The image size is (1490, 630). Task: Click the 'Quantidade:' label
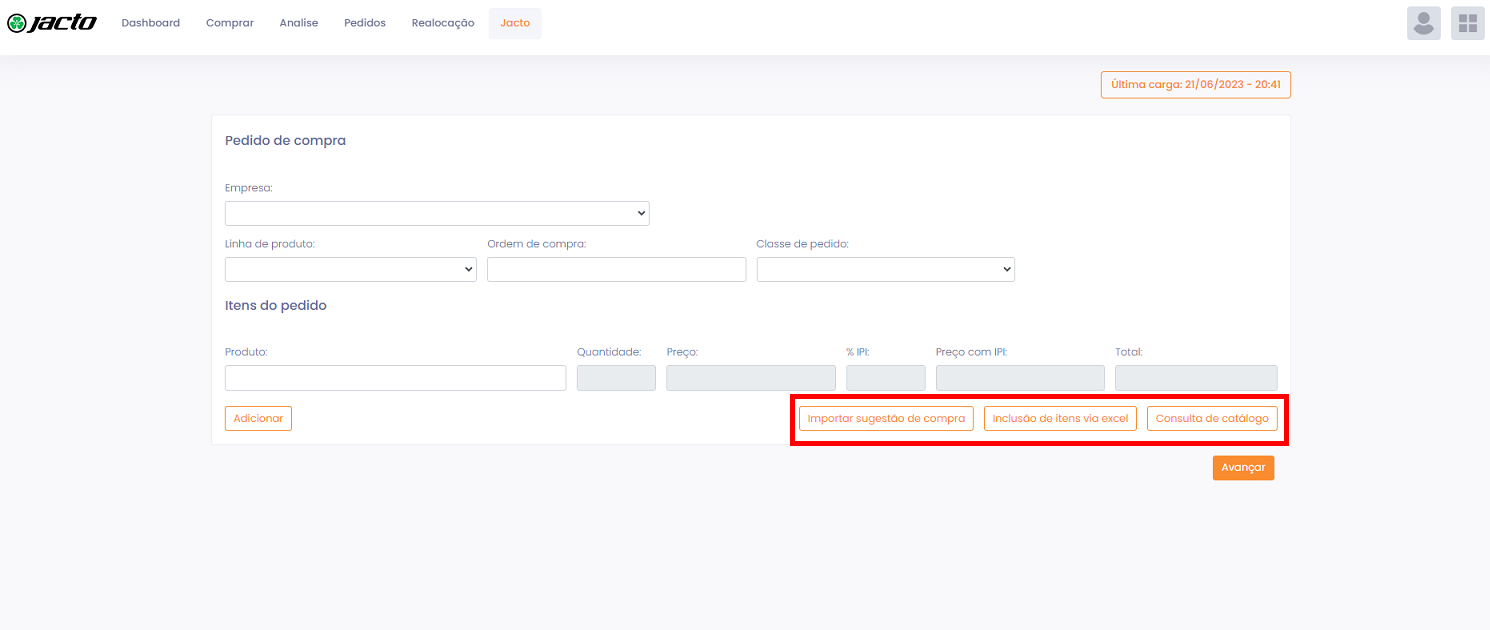[x=609, y=352]
